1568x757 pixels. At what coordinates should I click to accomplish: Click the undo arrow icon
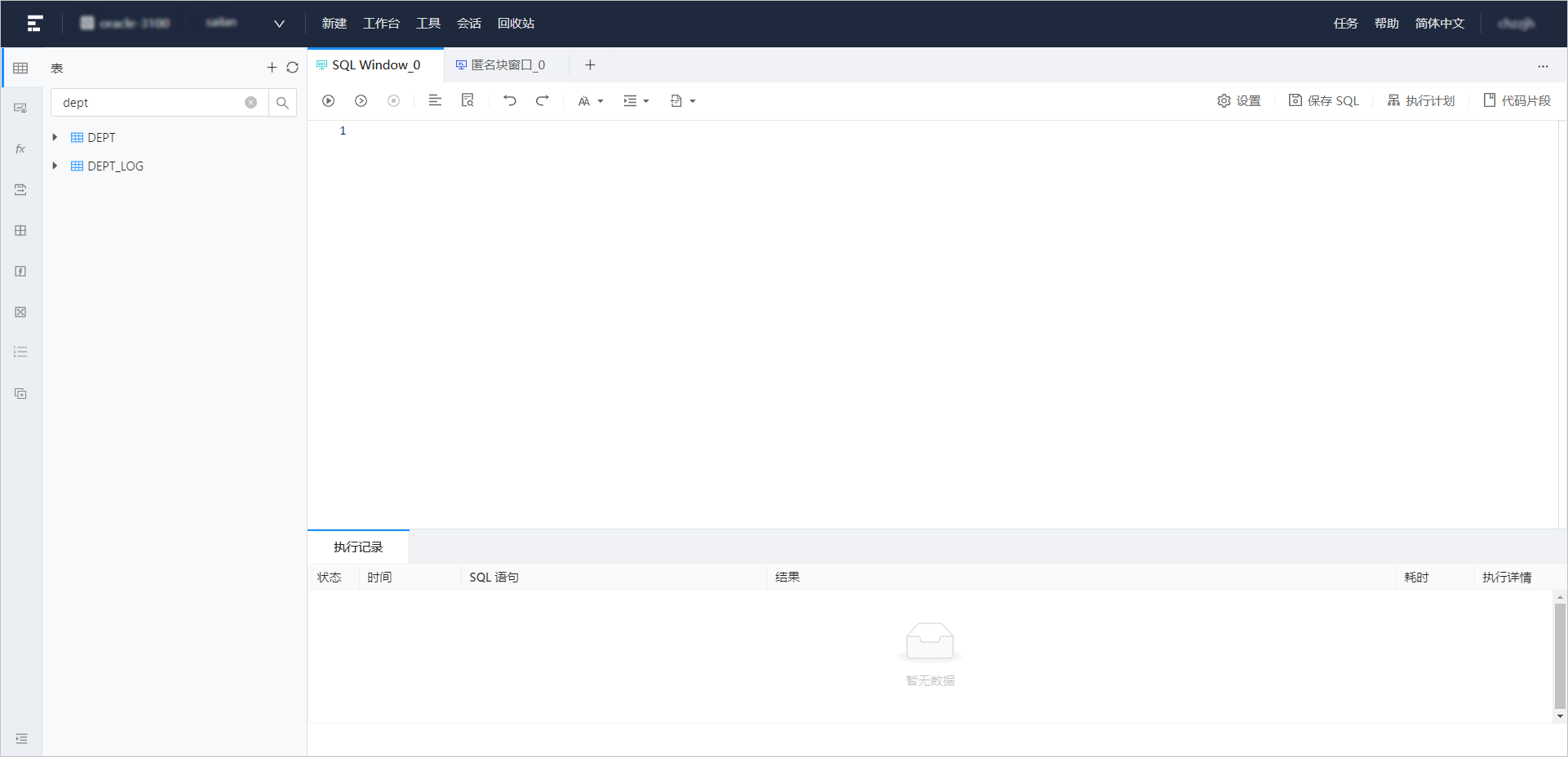(510, 101)
